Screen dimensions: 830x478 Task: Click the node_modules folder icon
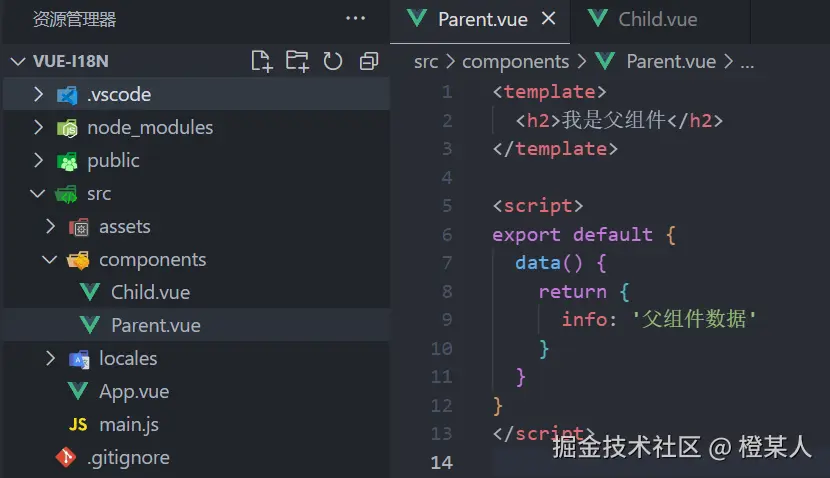click(x=67, y=128)
